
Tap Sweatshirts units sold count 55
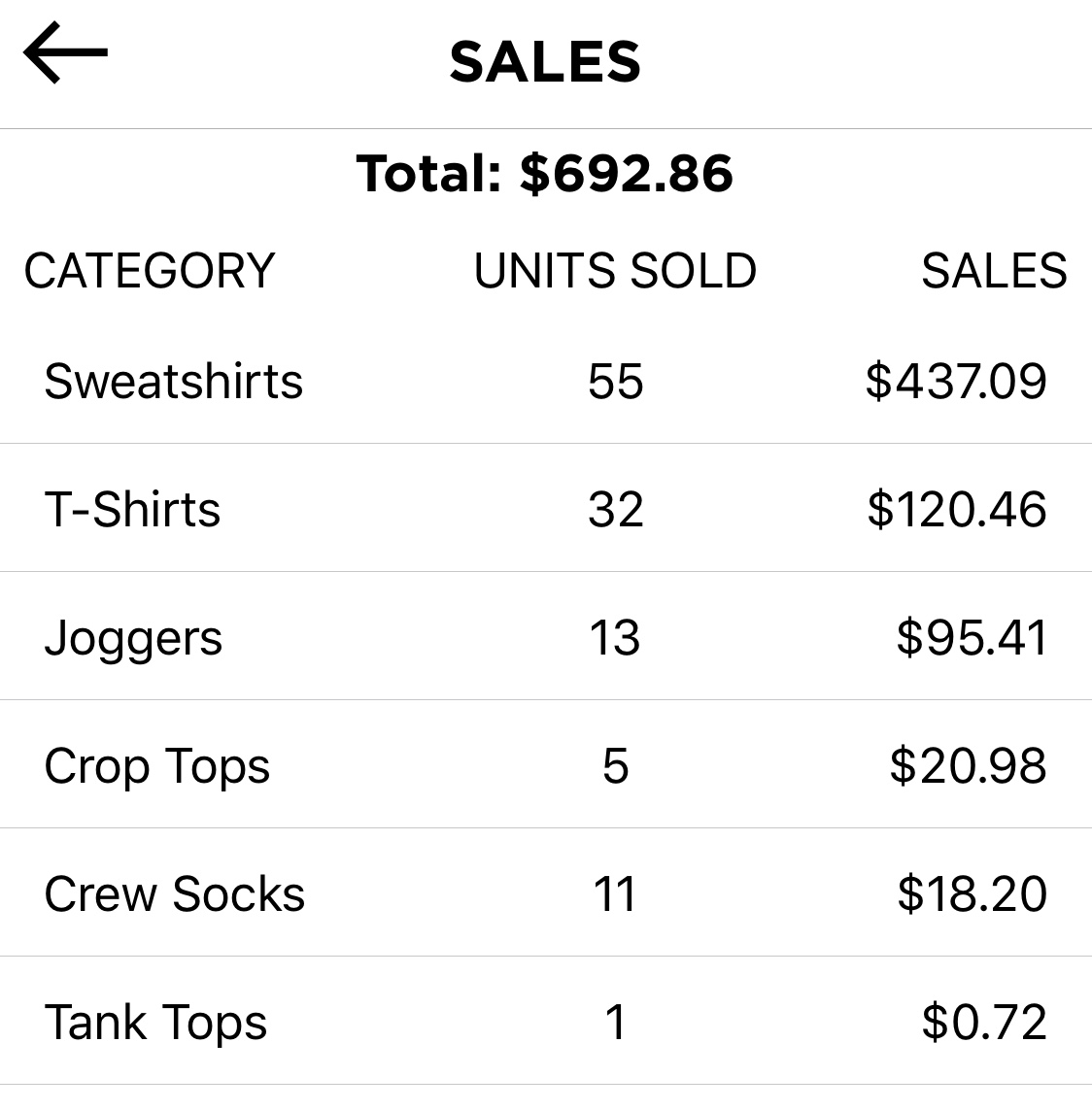click(x=615, y=381)
